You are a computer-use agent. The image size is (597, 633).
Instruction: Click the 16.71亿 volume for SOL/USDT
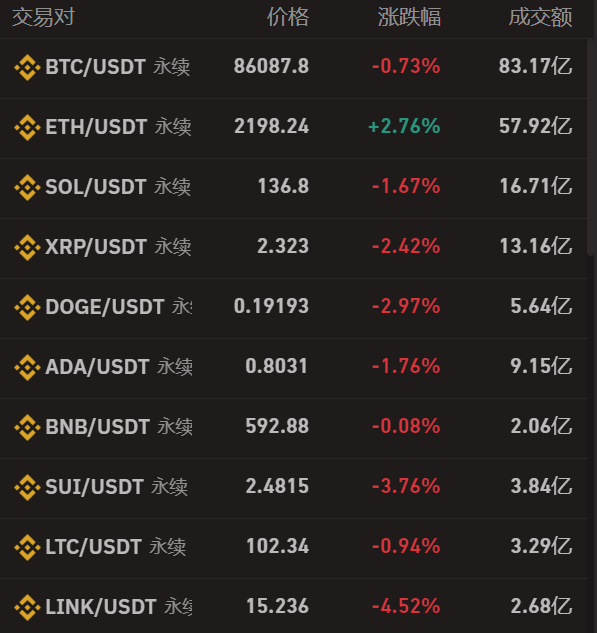pos(536,186)
